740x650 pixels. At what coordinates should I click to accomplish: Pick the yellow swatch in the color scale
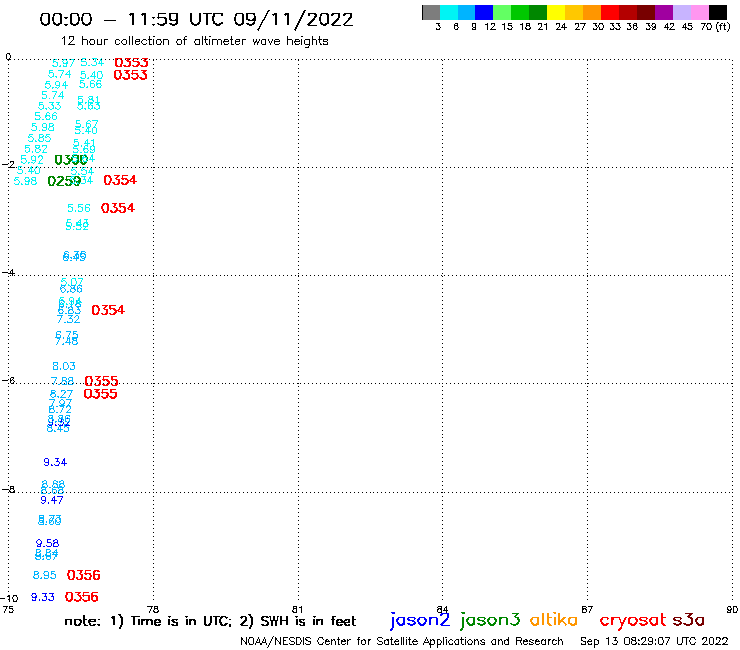pyautogui.click(x=556, y=12)
